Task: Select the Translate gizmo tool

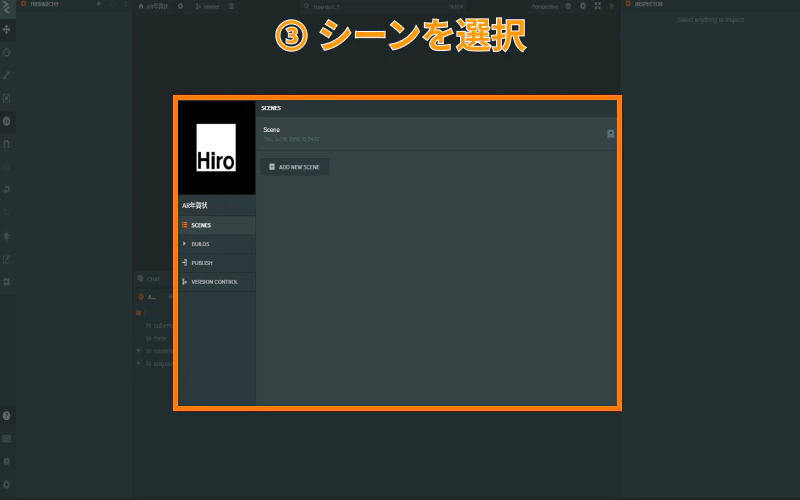Action: (7, 29)
